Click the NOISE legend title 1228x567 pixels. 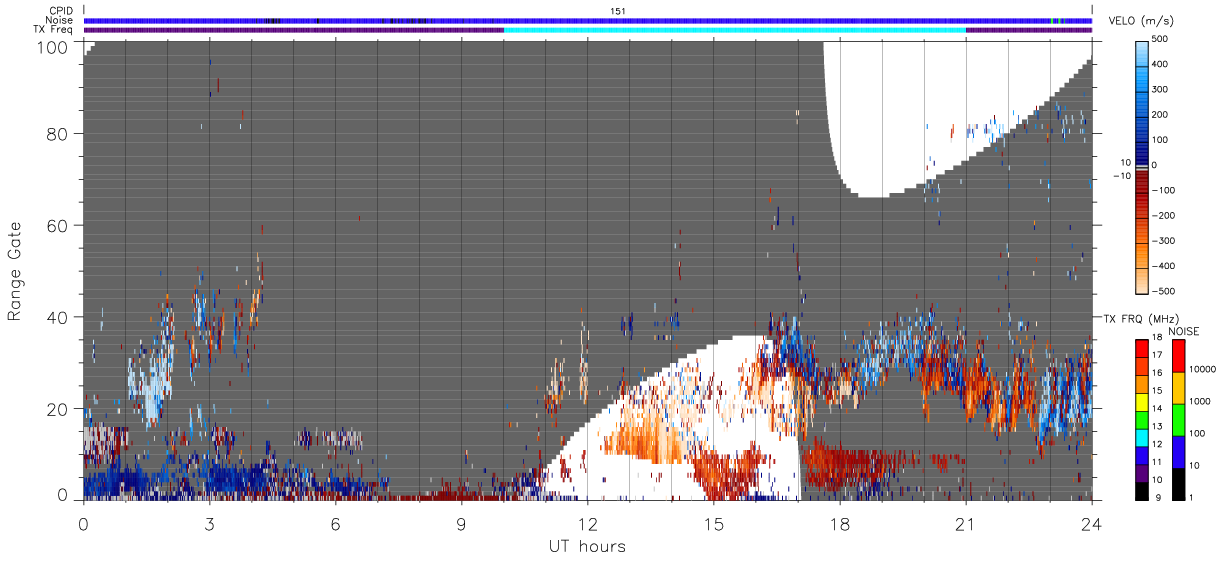[x=1184, y=331]
